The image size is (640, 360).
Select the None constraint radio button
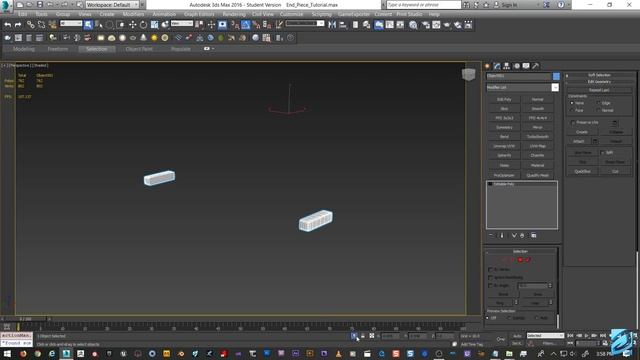572,103
